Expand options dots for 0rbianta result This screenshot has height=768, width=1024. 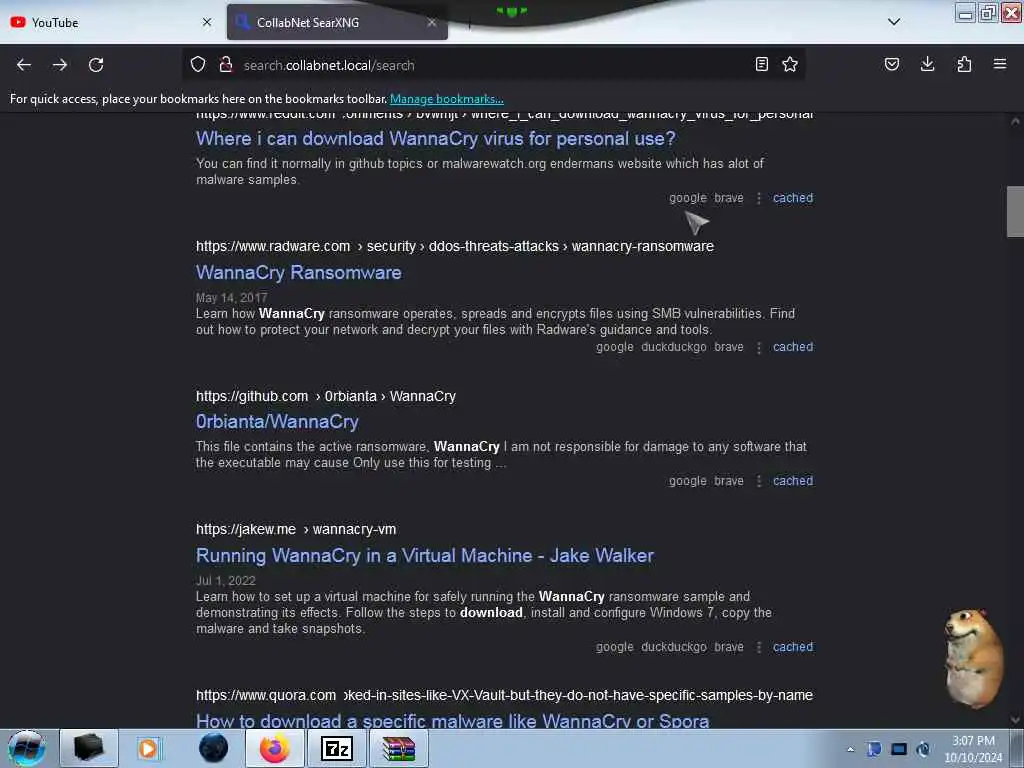click(758, 481)
